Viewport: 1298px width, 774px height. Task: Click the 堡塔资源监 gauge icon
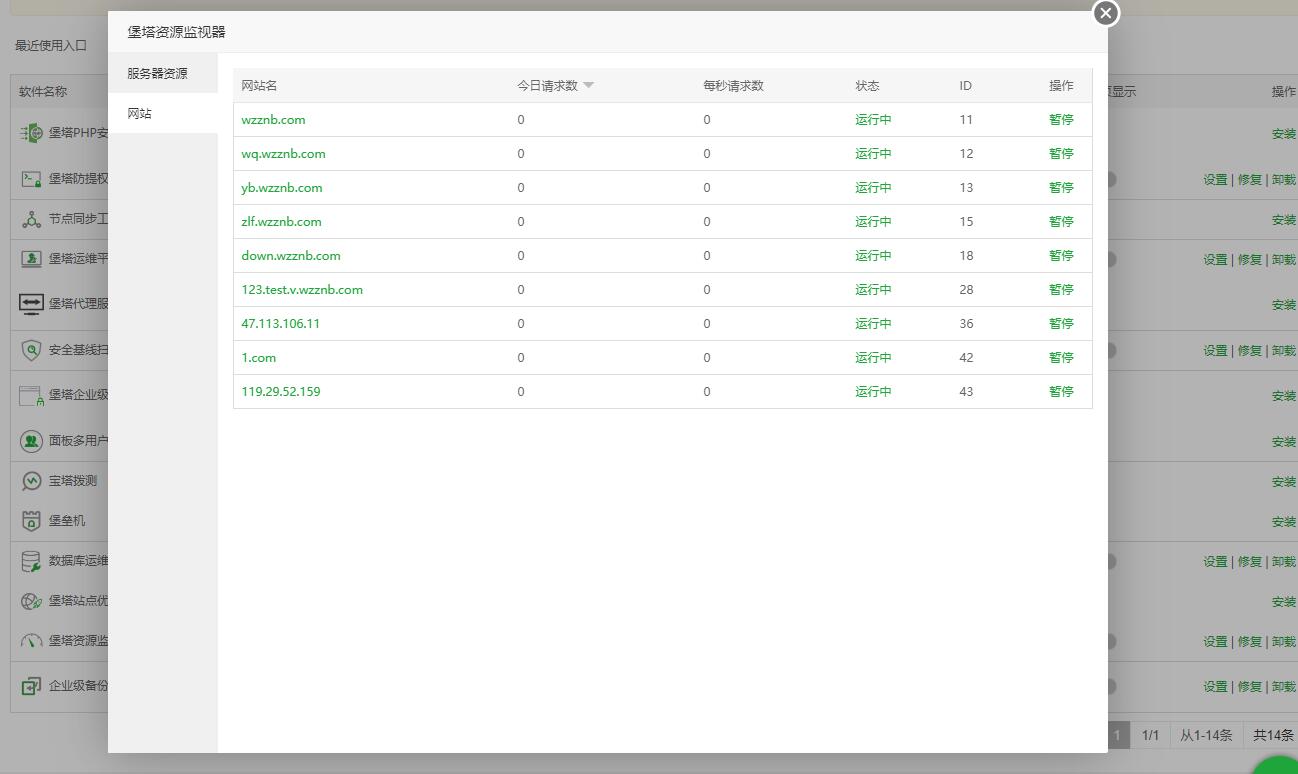(x=32, y=641)
